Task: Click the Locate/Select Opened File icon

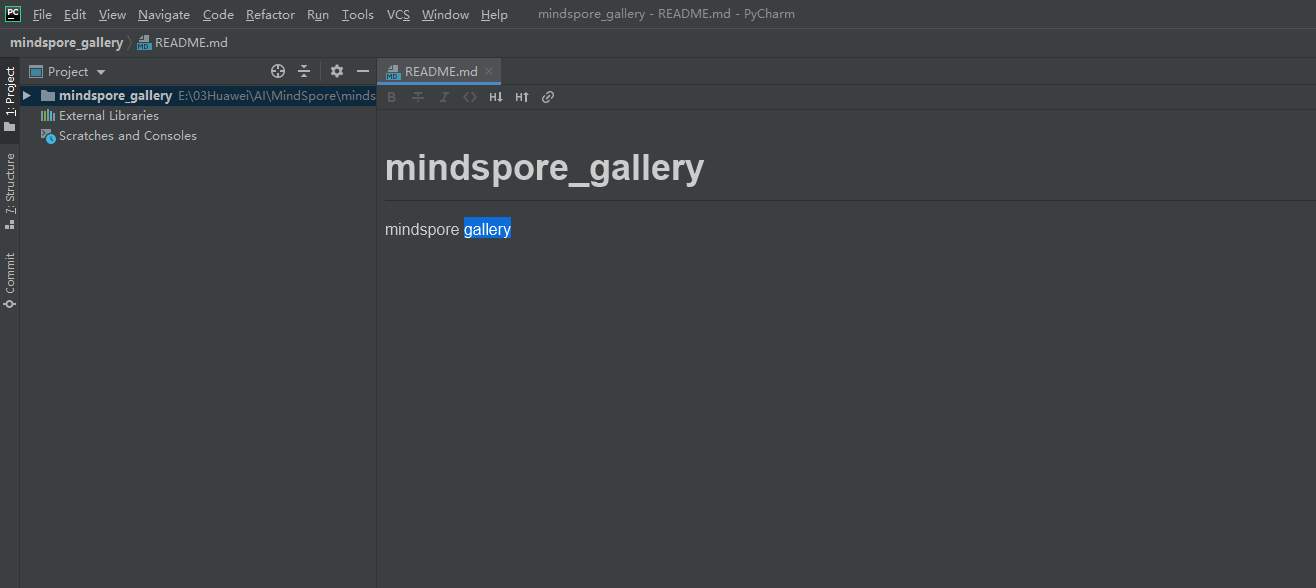Action: [278, 72]
